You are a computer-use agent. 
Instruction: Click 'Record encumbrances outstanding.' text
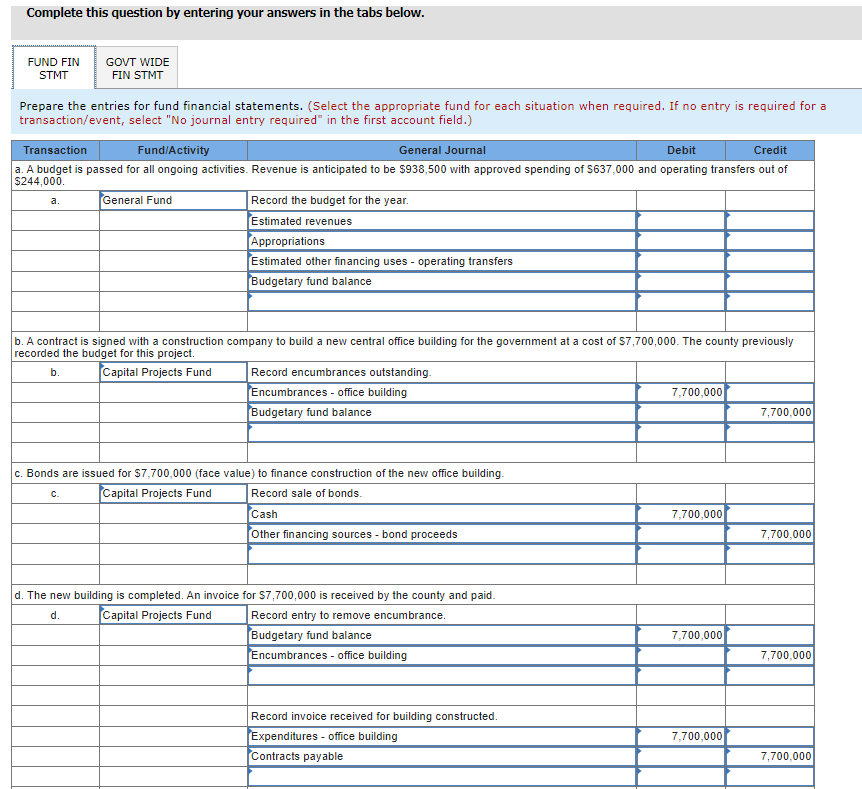point(341,372)
